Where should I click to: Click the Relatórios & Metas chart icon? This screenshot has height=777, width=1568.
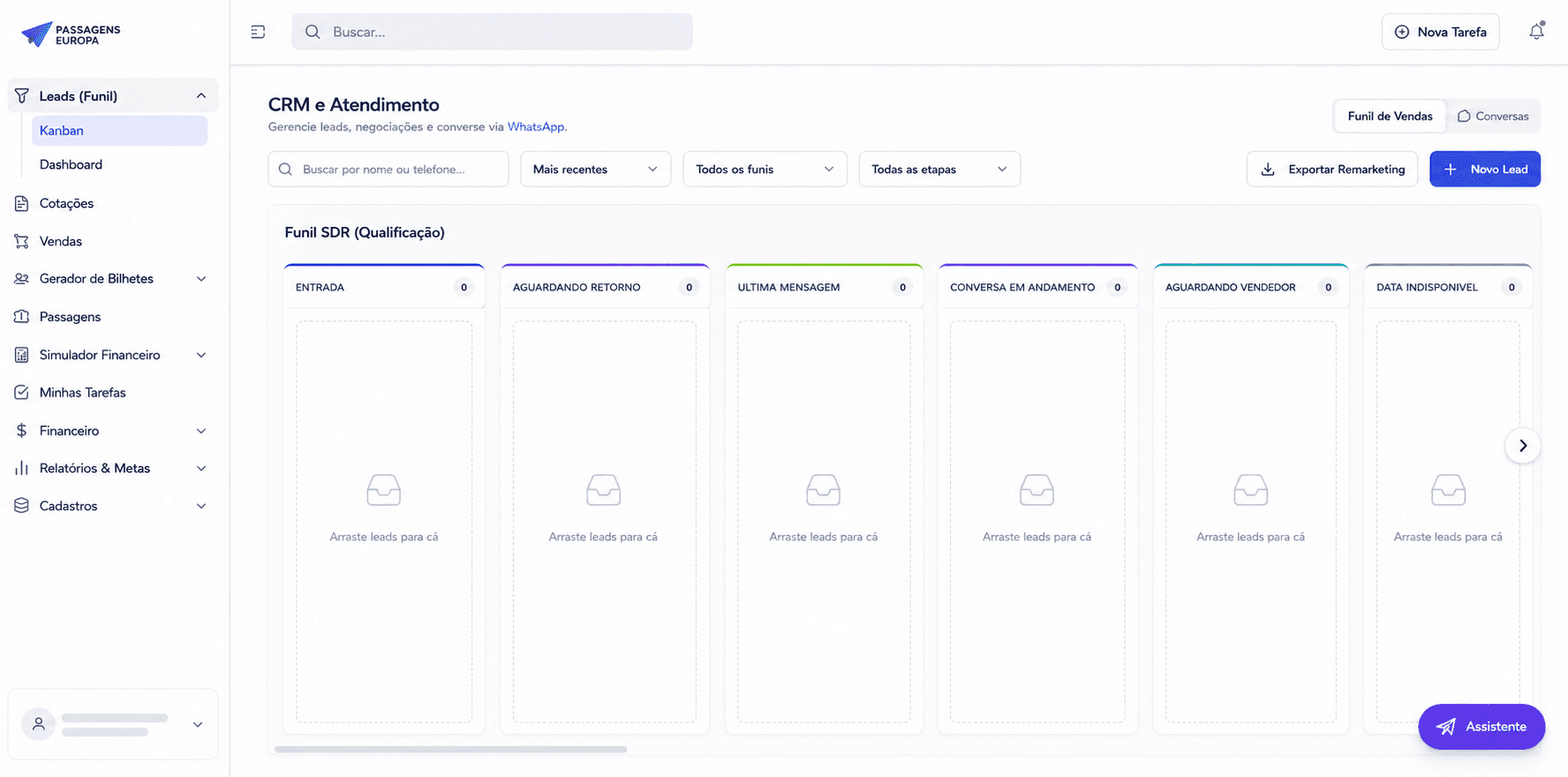click(22, 468)
